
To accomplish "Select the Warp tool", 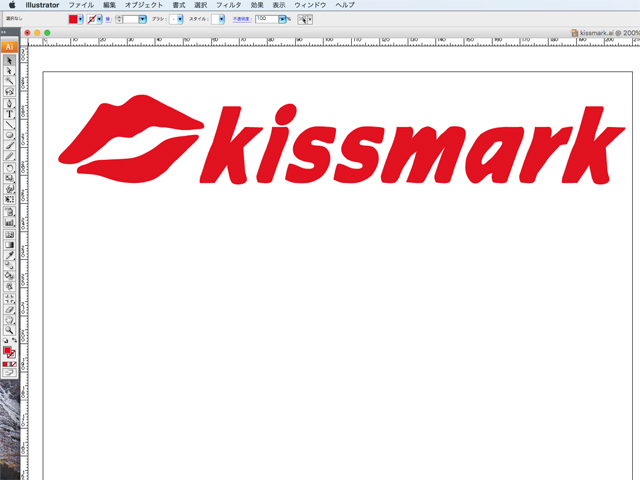I will (9, 189).
